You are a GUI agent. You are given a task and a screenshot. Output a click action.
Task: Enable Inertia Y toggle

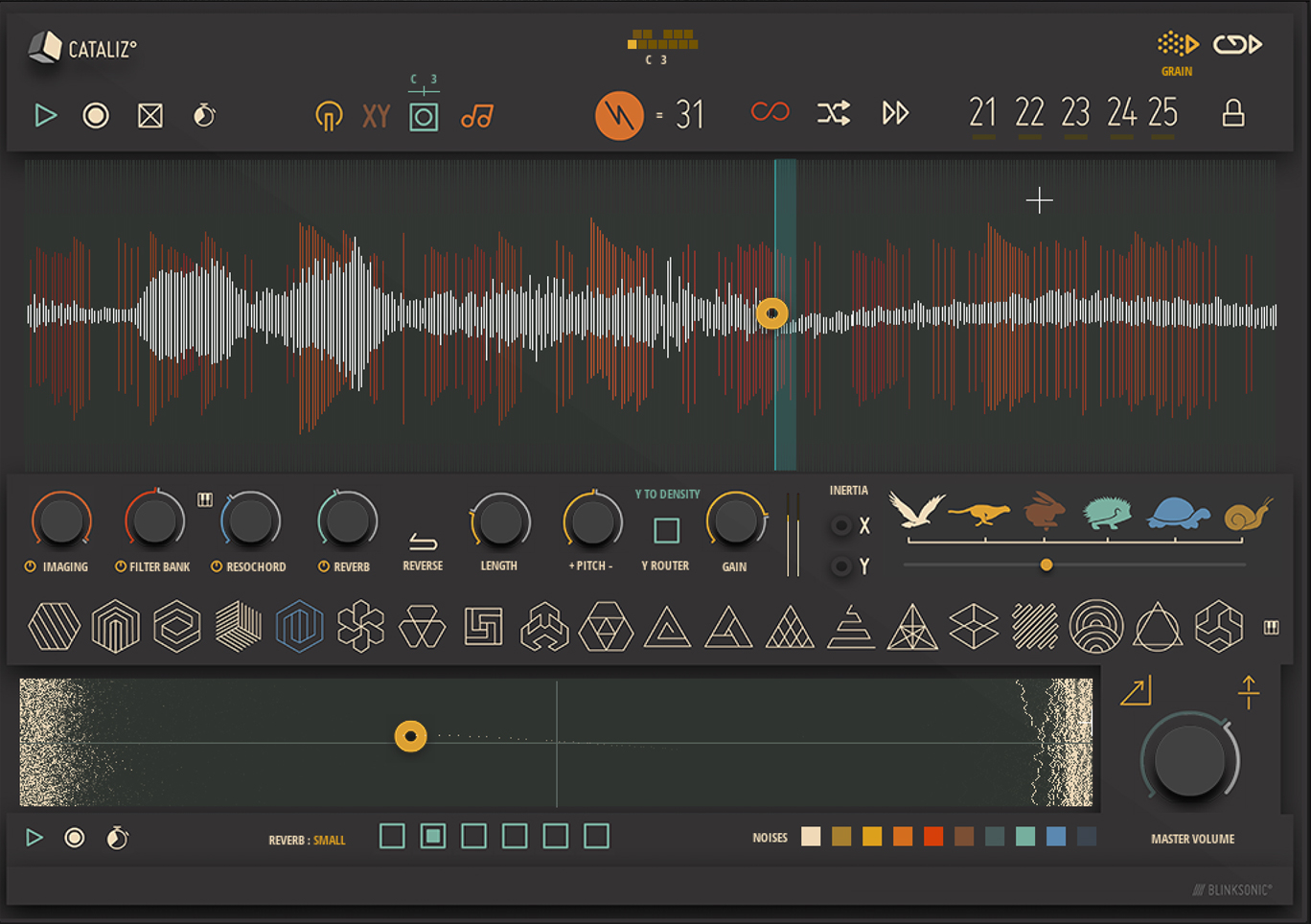(x=841, y=566)
